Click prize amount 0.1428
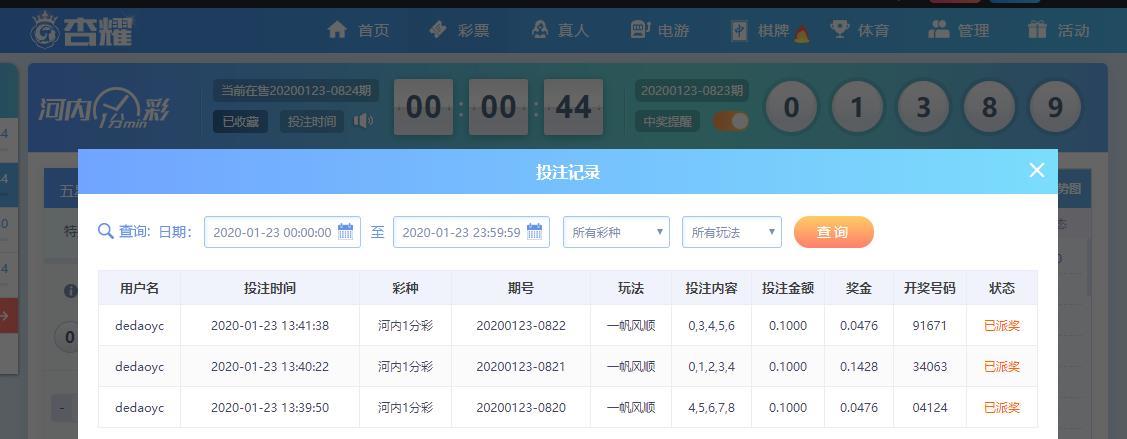Screen dimensions: 1127x439 tap(859, 366)
